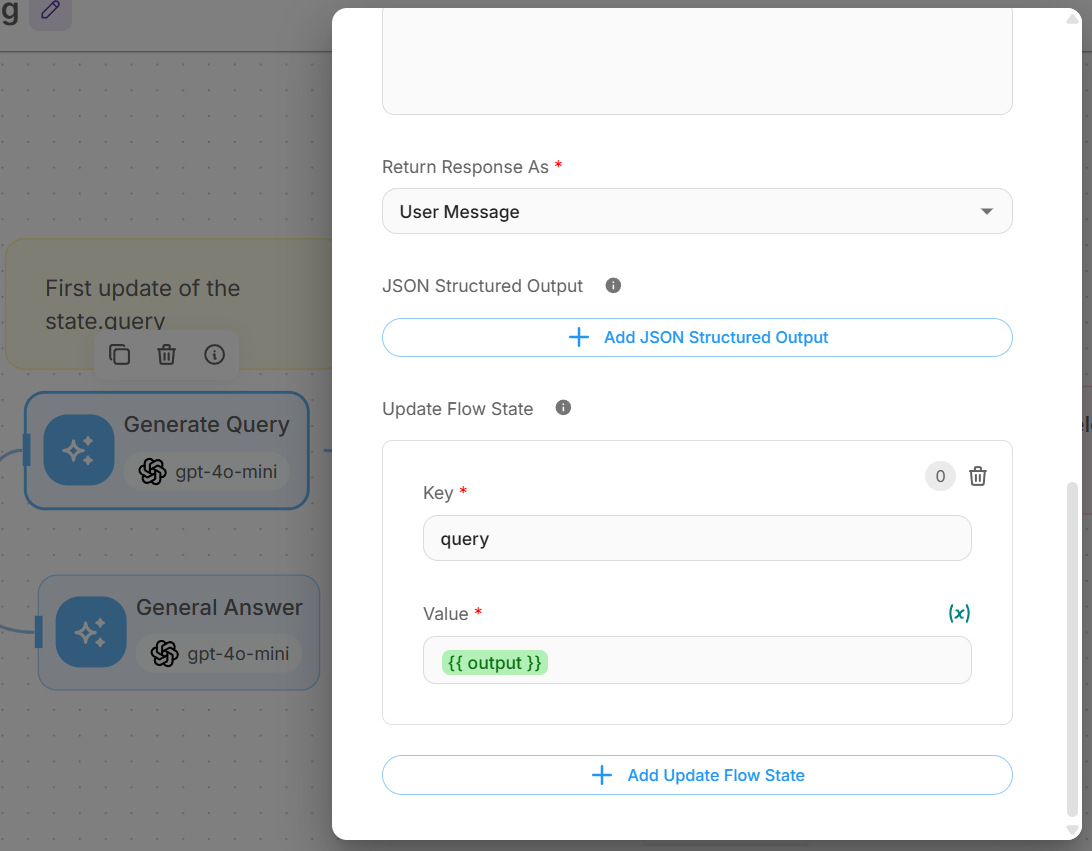Click the sparkle icon on the Generate Query node
The width and height of the screenshot is (1092, 851).
tap(79, 450)
